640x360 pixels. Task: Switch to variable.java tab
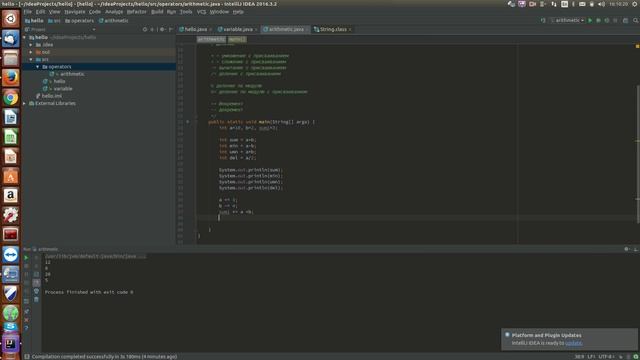pyautogui.click(x=238, y=29)
